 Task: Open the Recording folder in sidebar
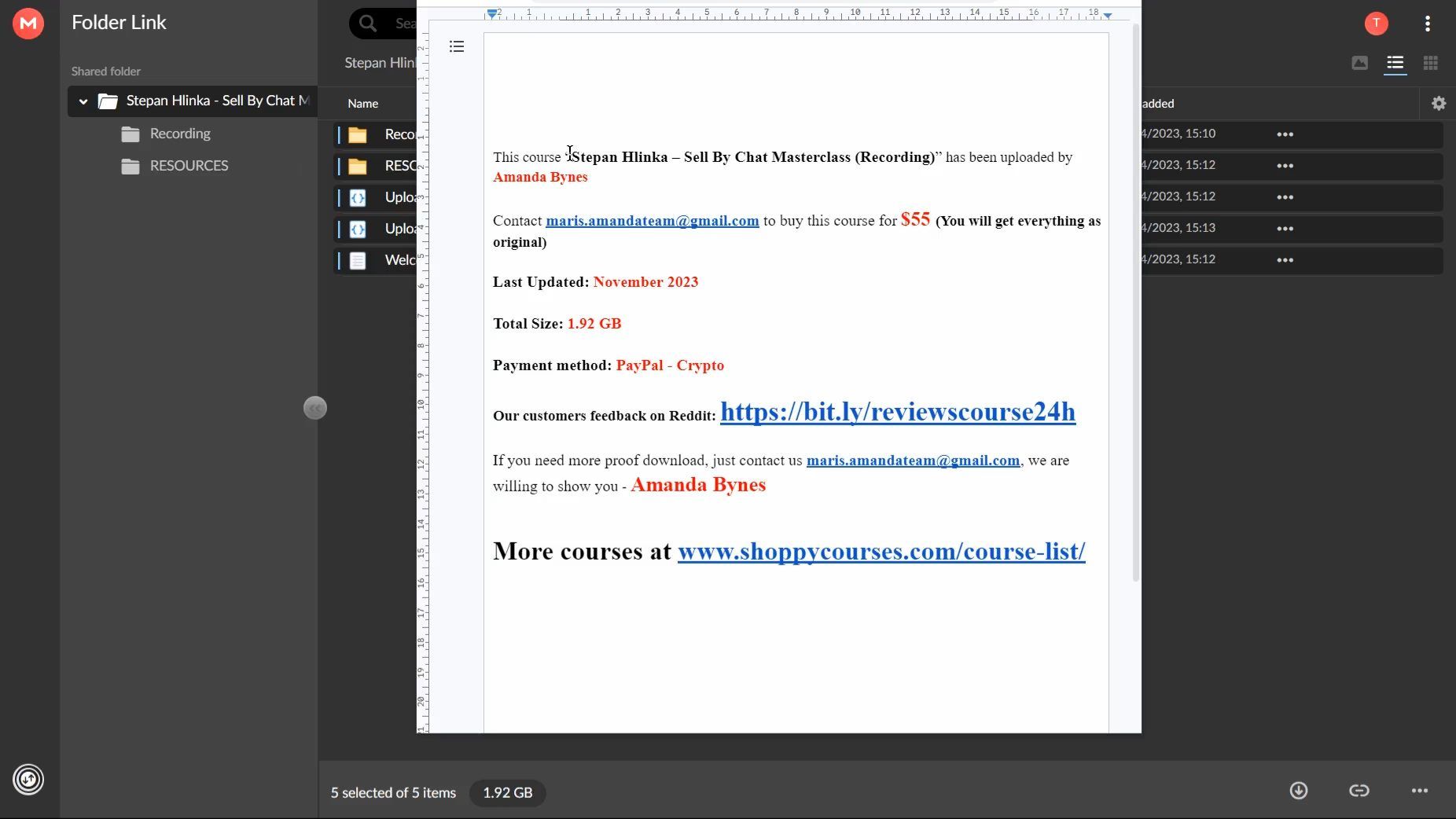coord(180,134)
